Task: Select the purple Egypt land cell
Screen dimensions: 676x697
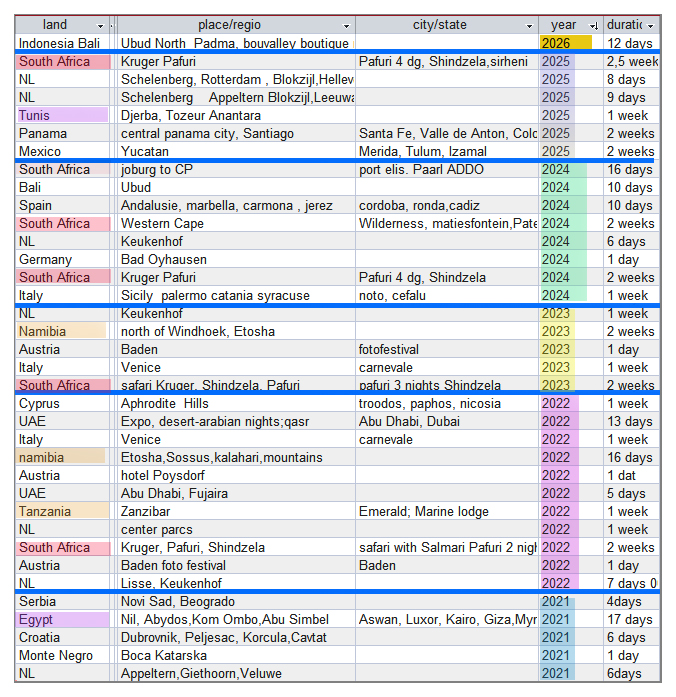Action: coord(62,619)
